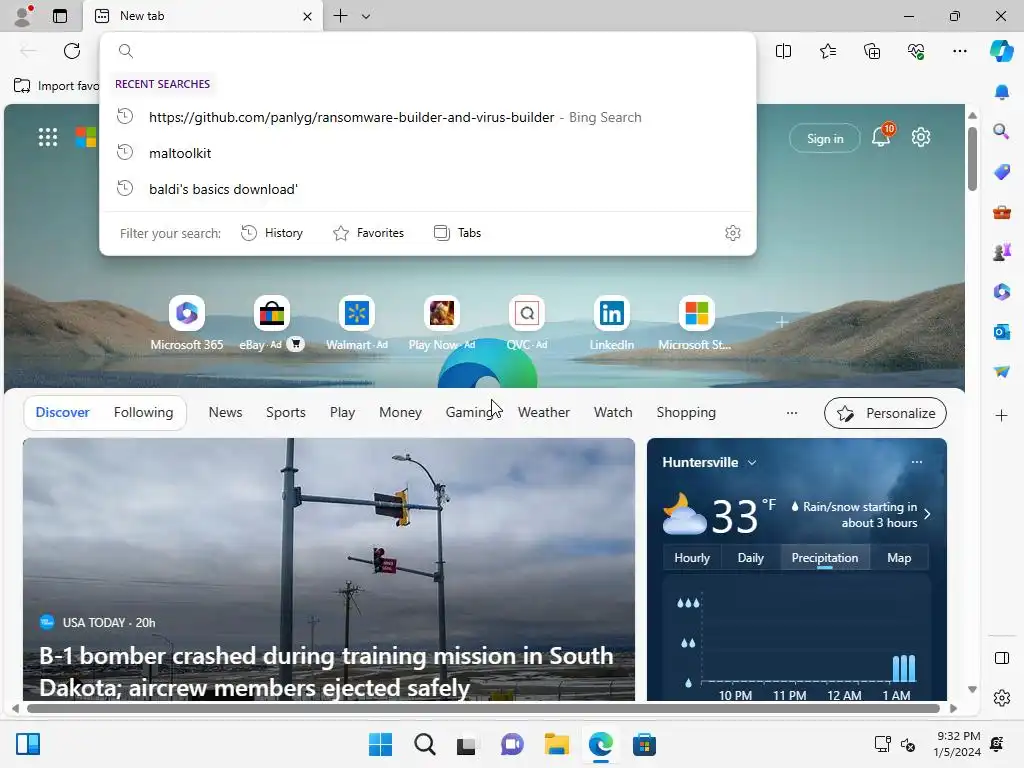Switch to the Discover tab

[x=63, y=412]
